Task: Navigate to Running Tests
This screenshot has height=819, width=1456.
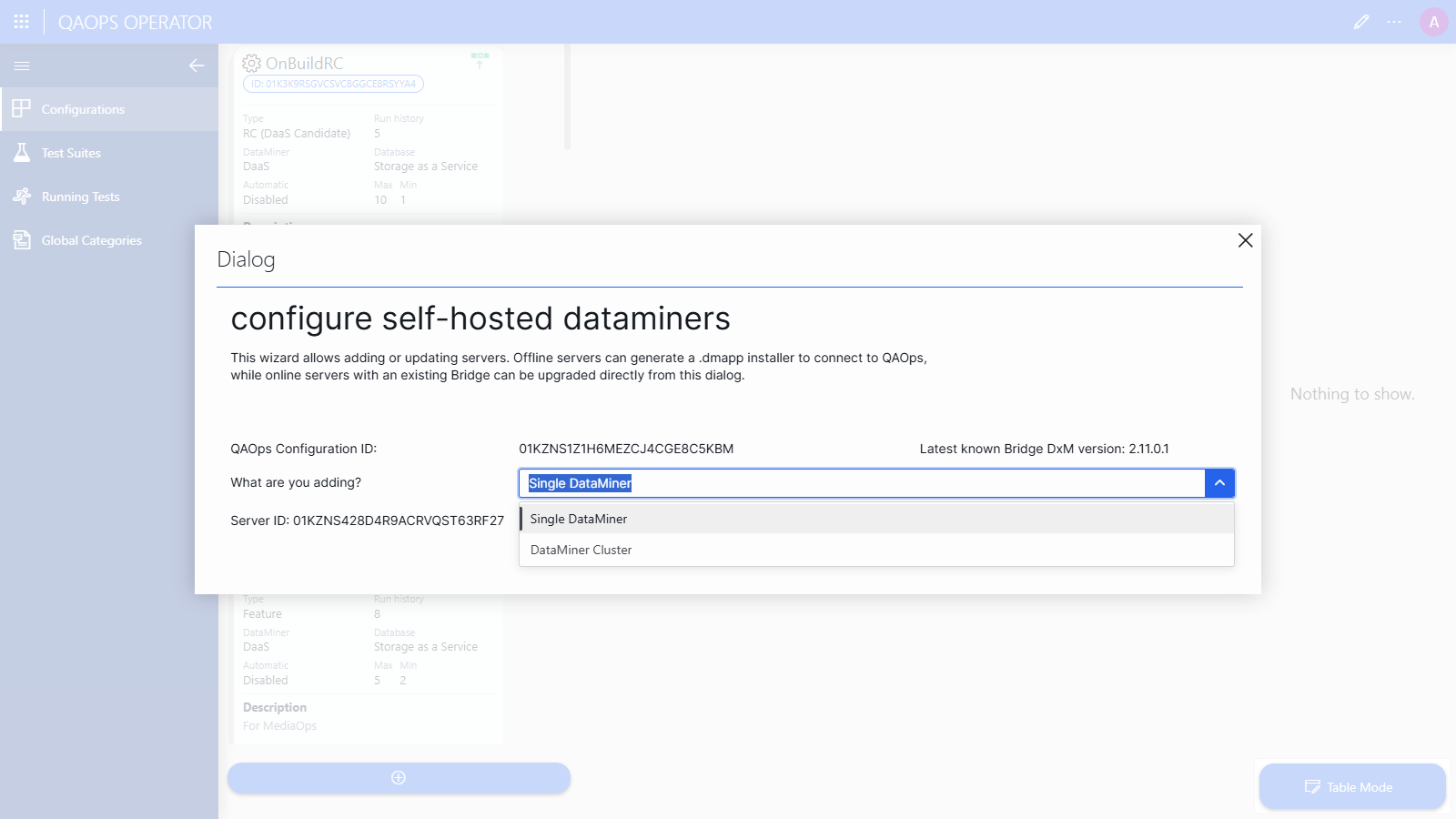Action: pyautogui.click(x=109, y=197)
